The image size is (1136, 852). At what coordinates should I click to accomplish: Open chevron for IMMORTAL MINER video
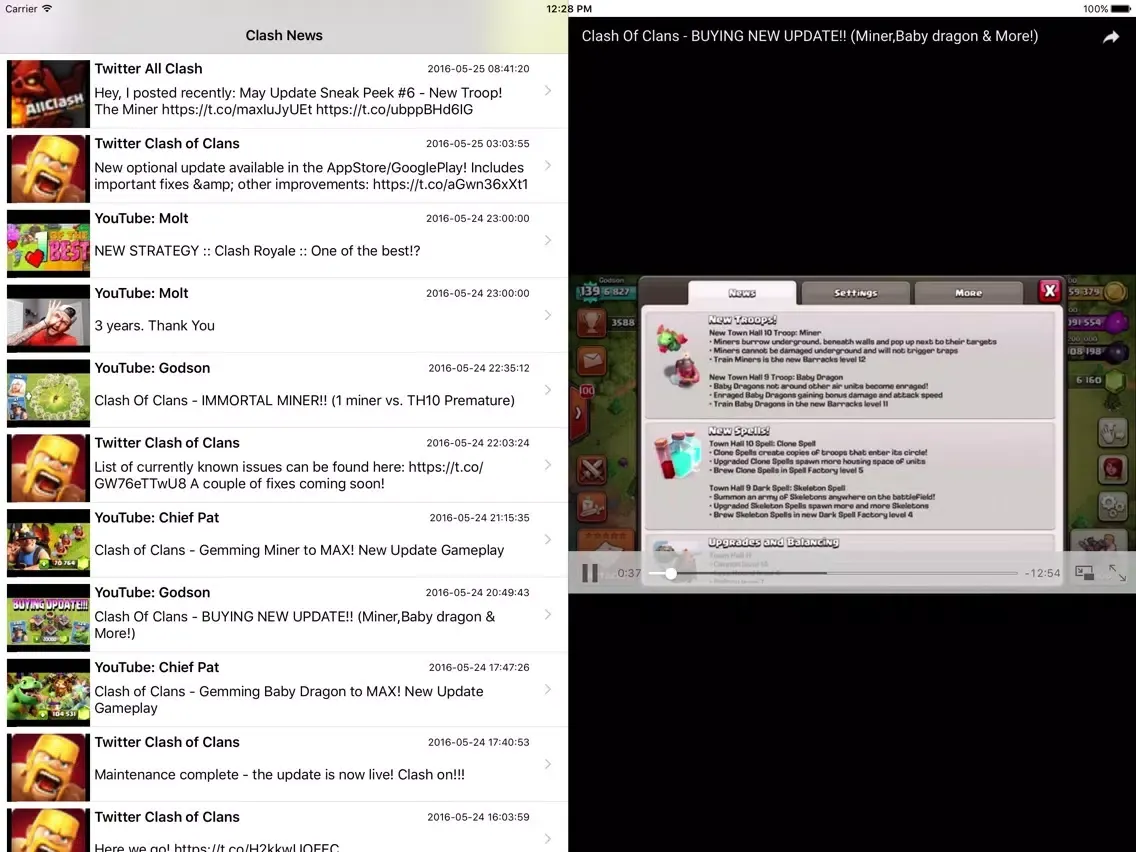pos(548,390)
